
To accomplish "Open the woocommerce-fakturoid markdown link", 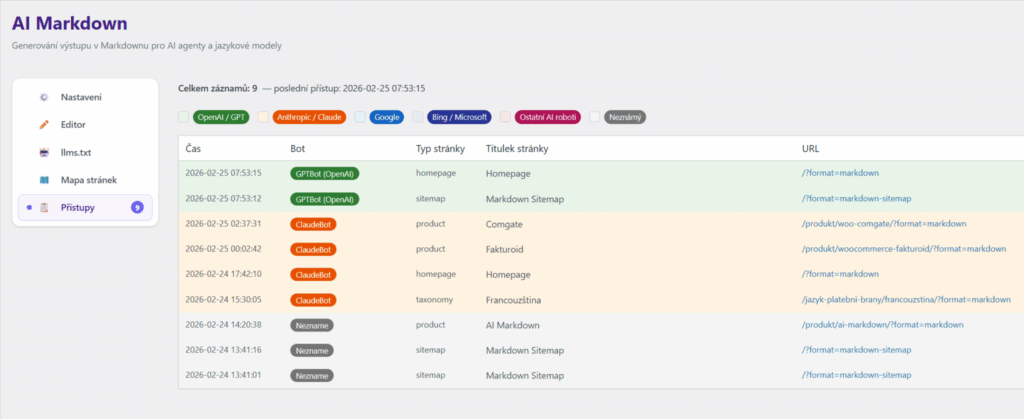I will [x=904, y=249].
